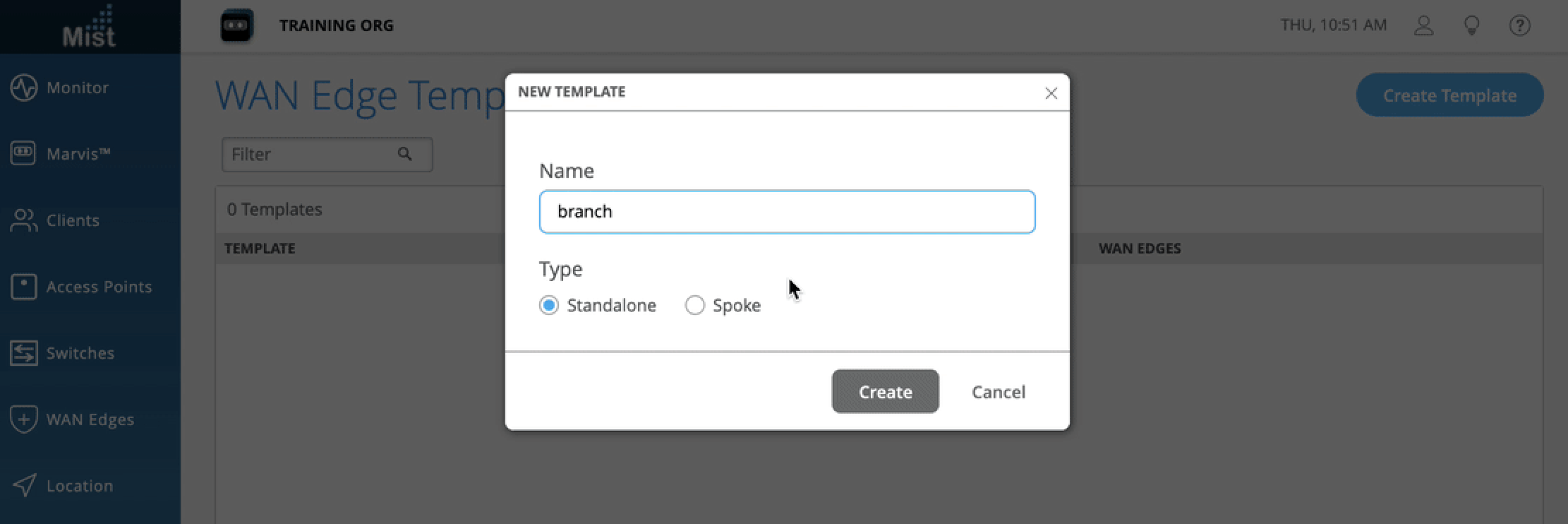Click the template Name input field
This screenshot has height=524, width=1568.
pyautogui.click(x=787, y=212)
